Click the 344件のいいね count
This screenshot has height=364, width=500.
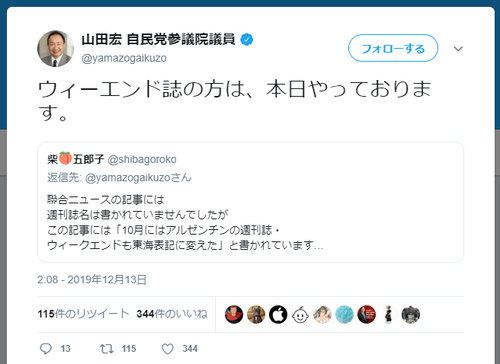pyautogui.click(x=172, y=314)
